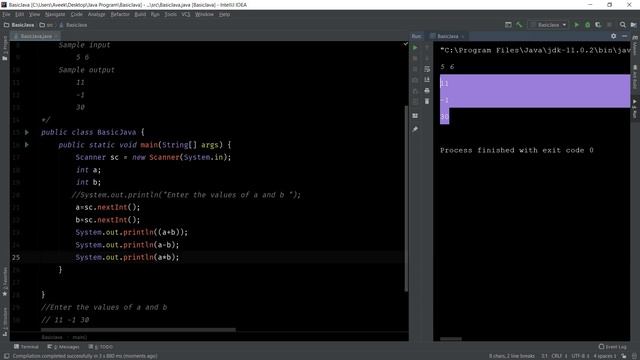Click the Scanner sc declaration line

click(x=153, y=157)
